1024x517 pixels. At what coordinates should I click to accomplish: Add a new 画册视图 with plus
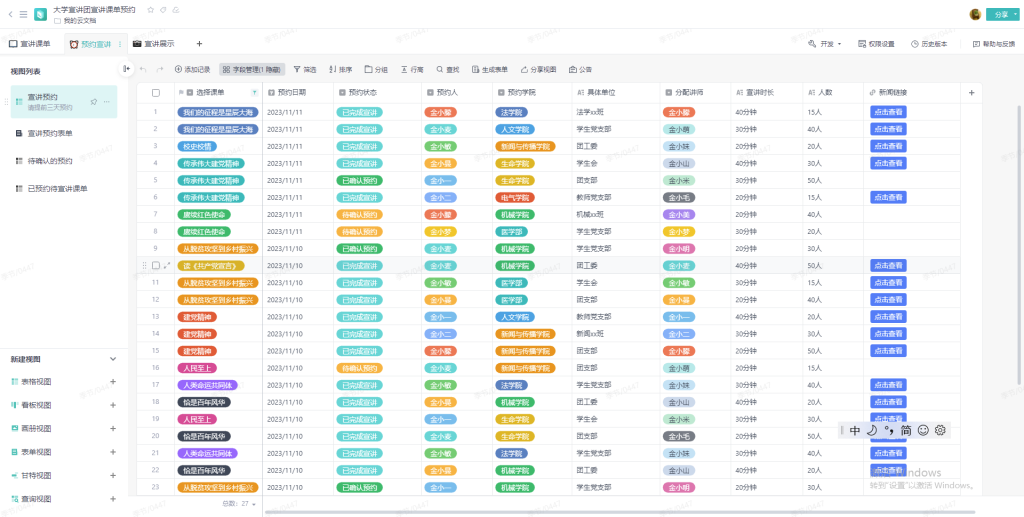[x=113, y=429]
